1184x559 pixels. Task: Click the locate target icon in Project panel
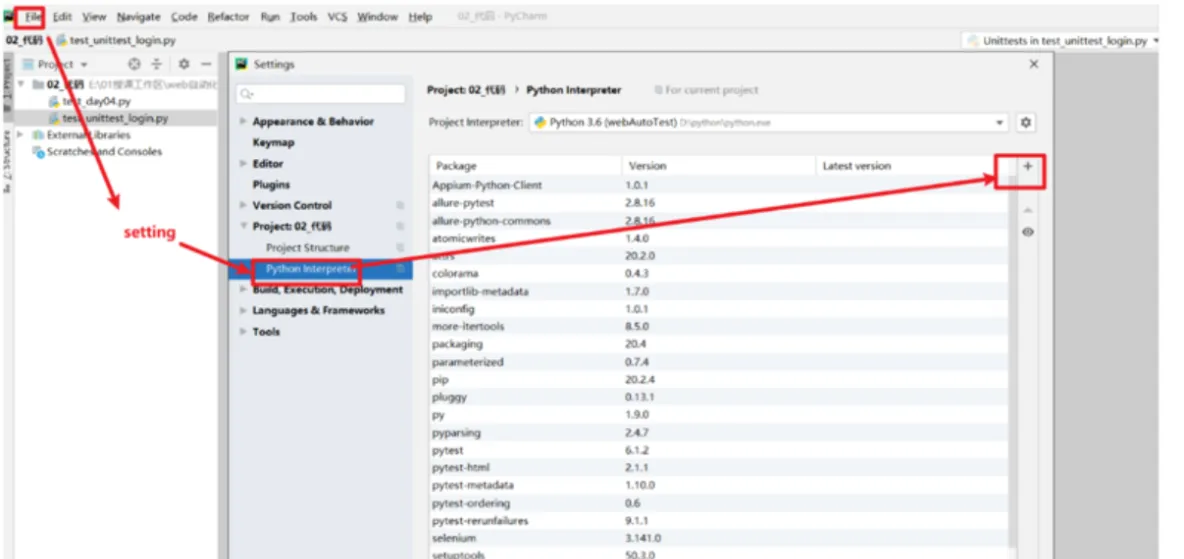[x=134, y=64]
